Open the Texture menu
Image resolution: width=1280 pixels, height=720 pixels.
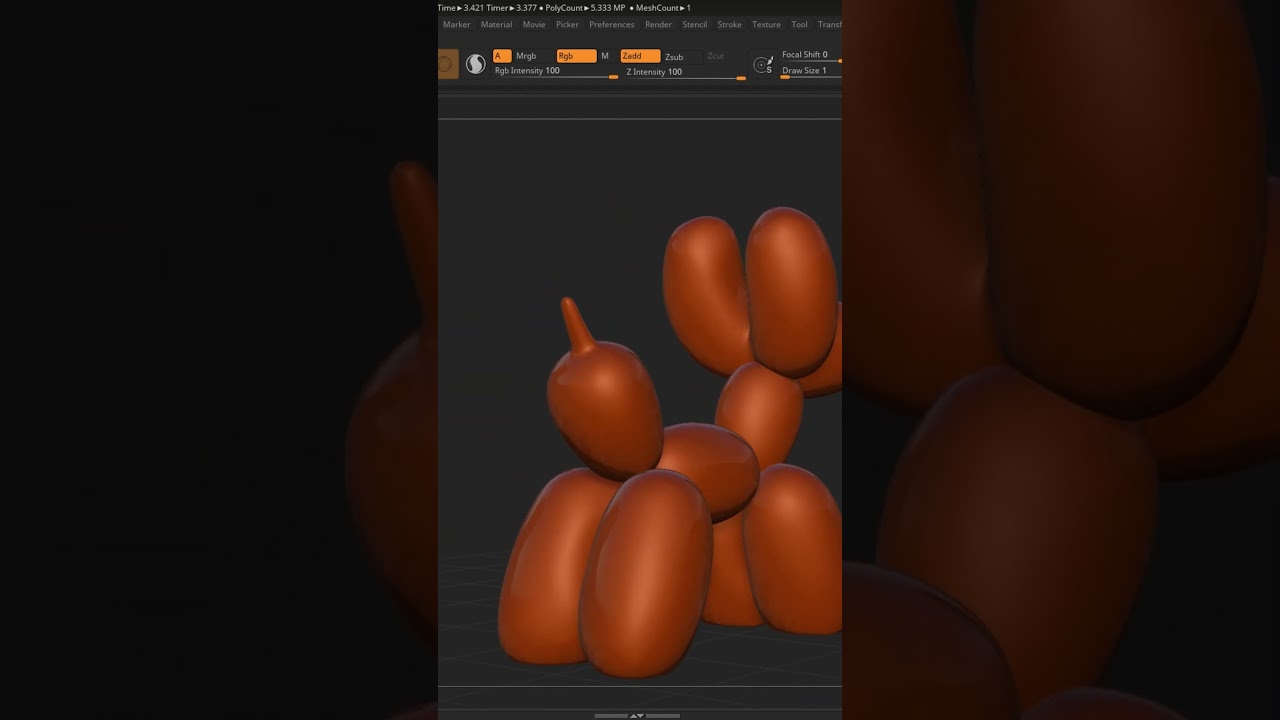[x=766, y=24]
